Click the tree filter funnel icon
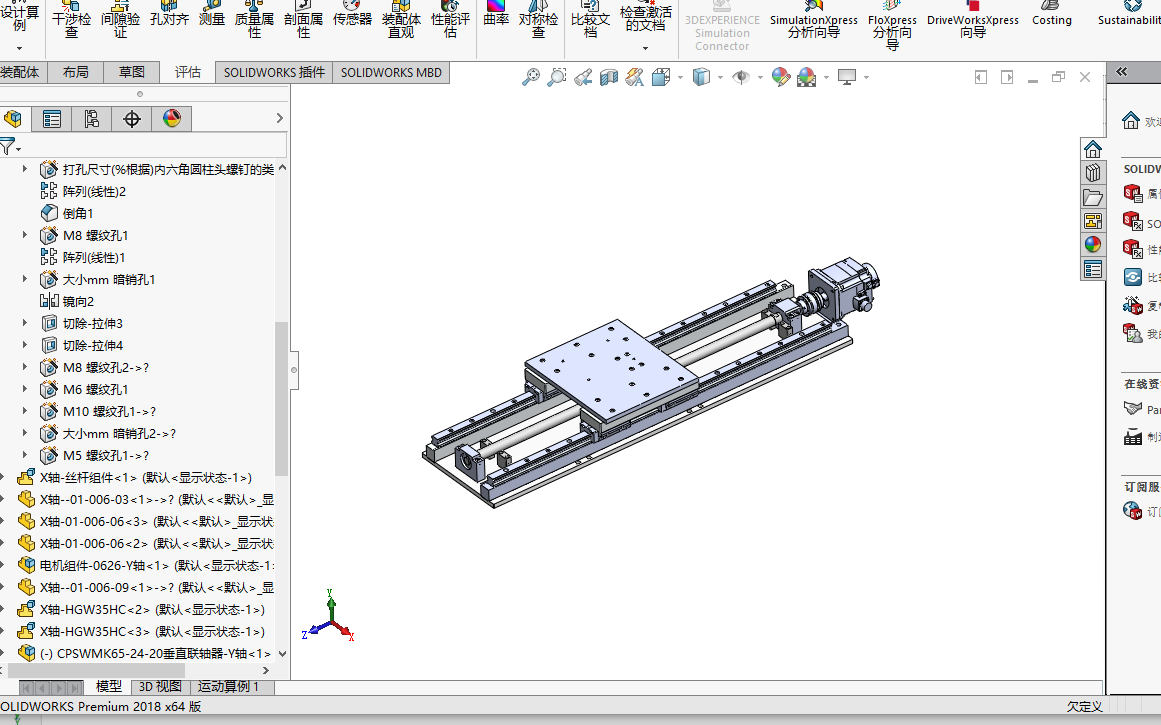This screenshot has width=1161, height=725. coord(8,147)
